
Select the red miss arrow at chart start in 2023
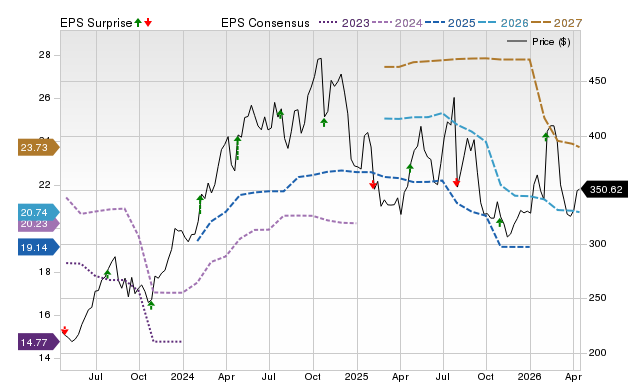click(x=64, y=331)
